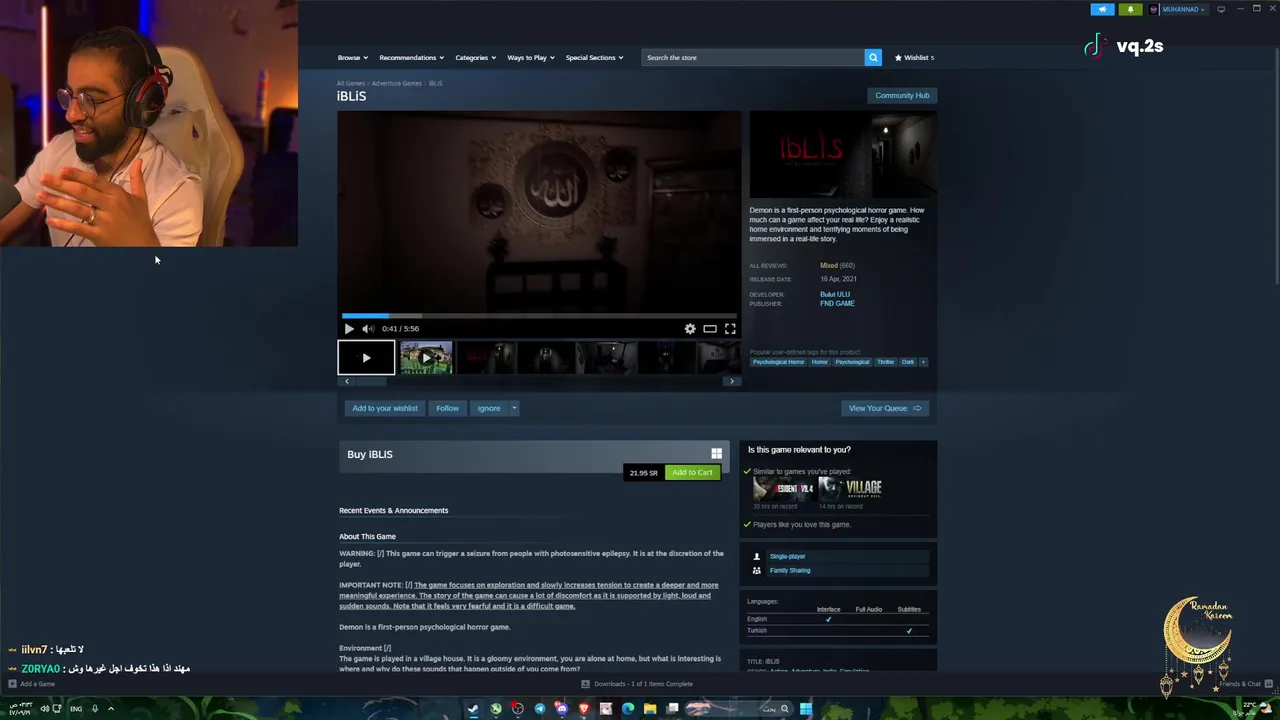Click the ENG language indicator
This screenshot has width=1280, height=720.
point(76,709)
